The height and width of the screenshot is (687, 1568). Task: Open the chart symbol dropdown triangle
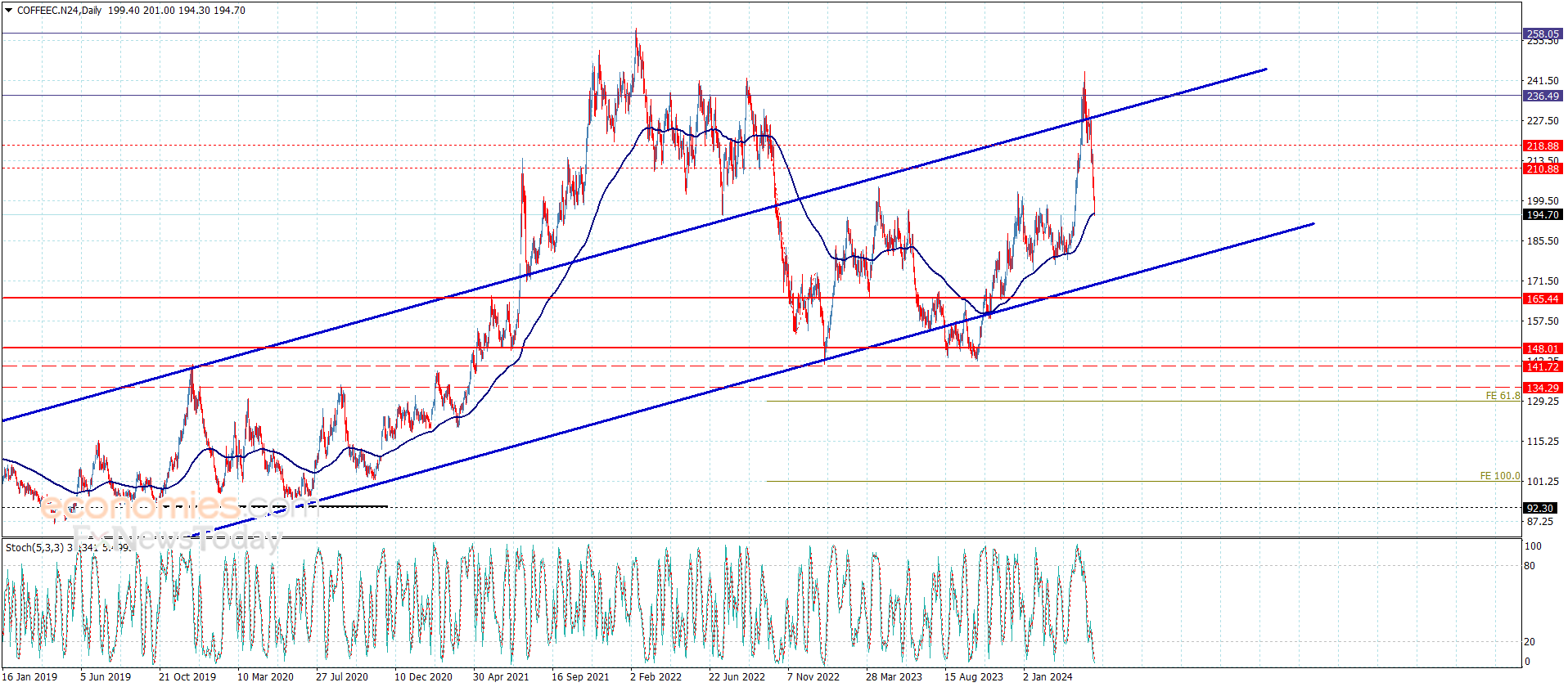9,11
